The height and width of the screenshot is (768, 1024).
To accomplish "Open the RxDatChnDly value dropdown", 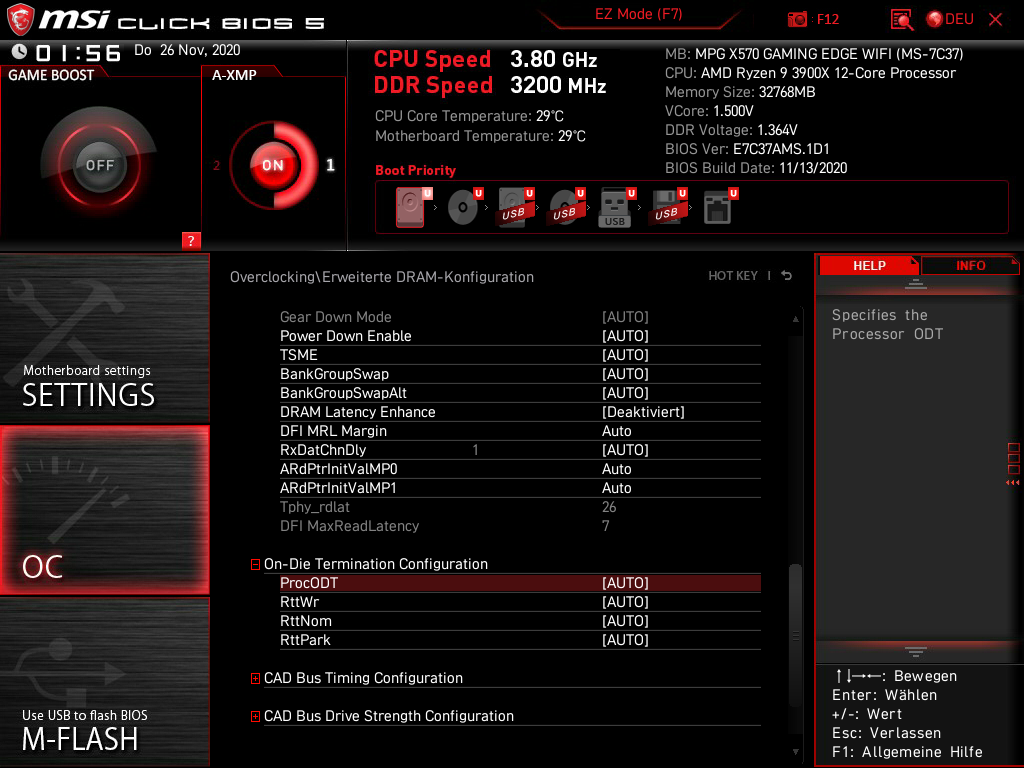I will [x=625, y=449].
